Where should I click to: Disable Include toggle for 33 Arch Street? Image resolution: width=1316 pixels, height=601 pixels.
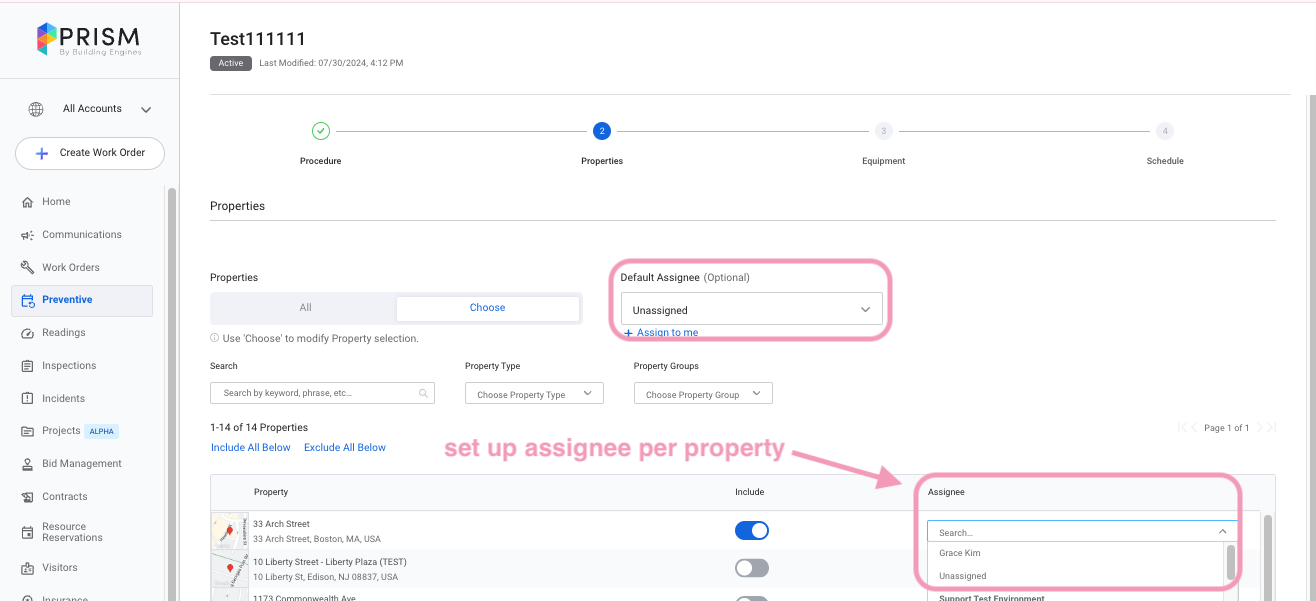click(x=751, y=530)
